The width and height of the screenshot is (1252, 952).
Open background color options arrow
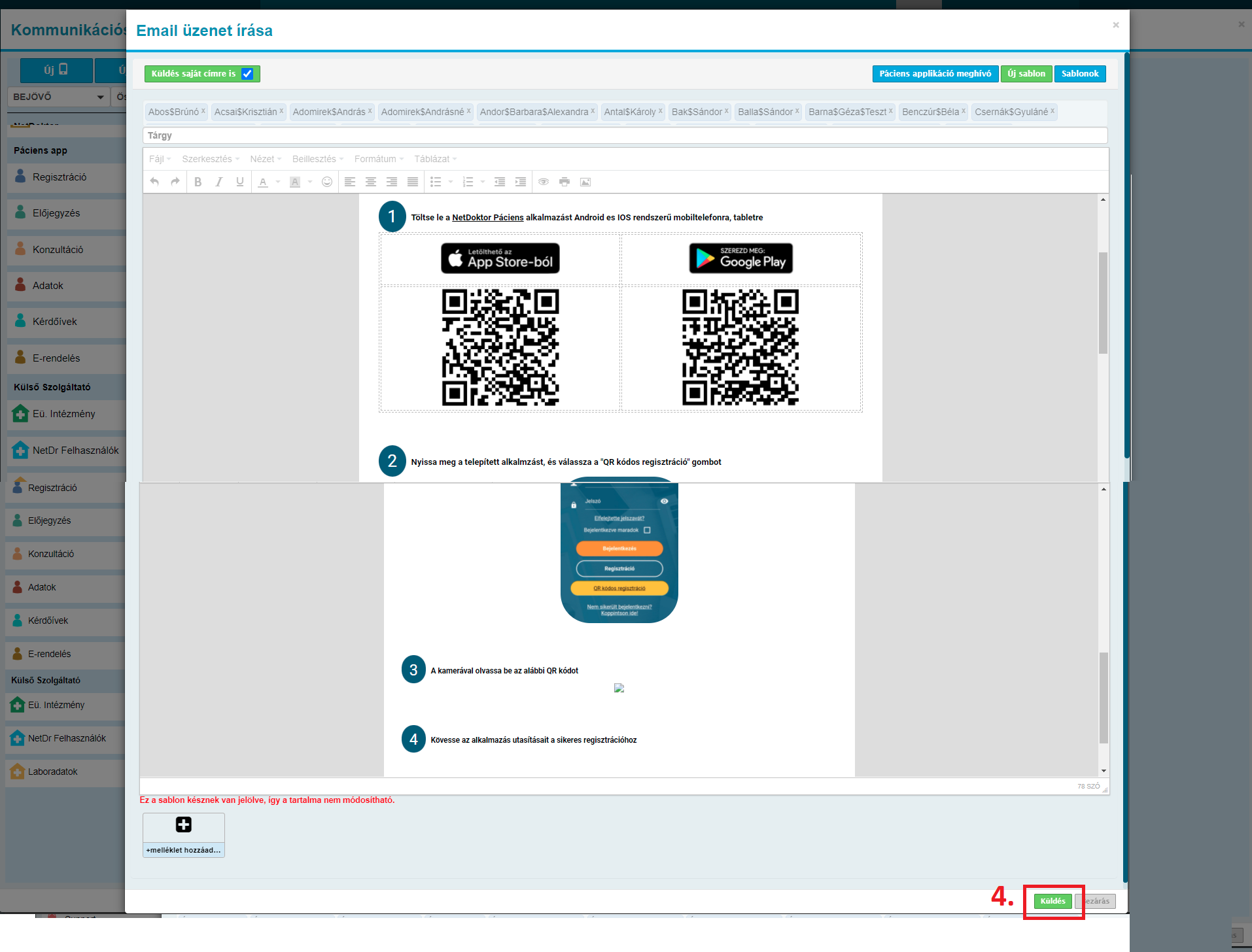coord(310,182)
